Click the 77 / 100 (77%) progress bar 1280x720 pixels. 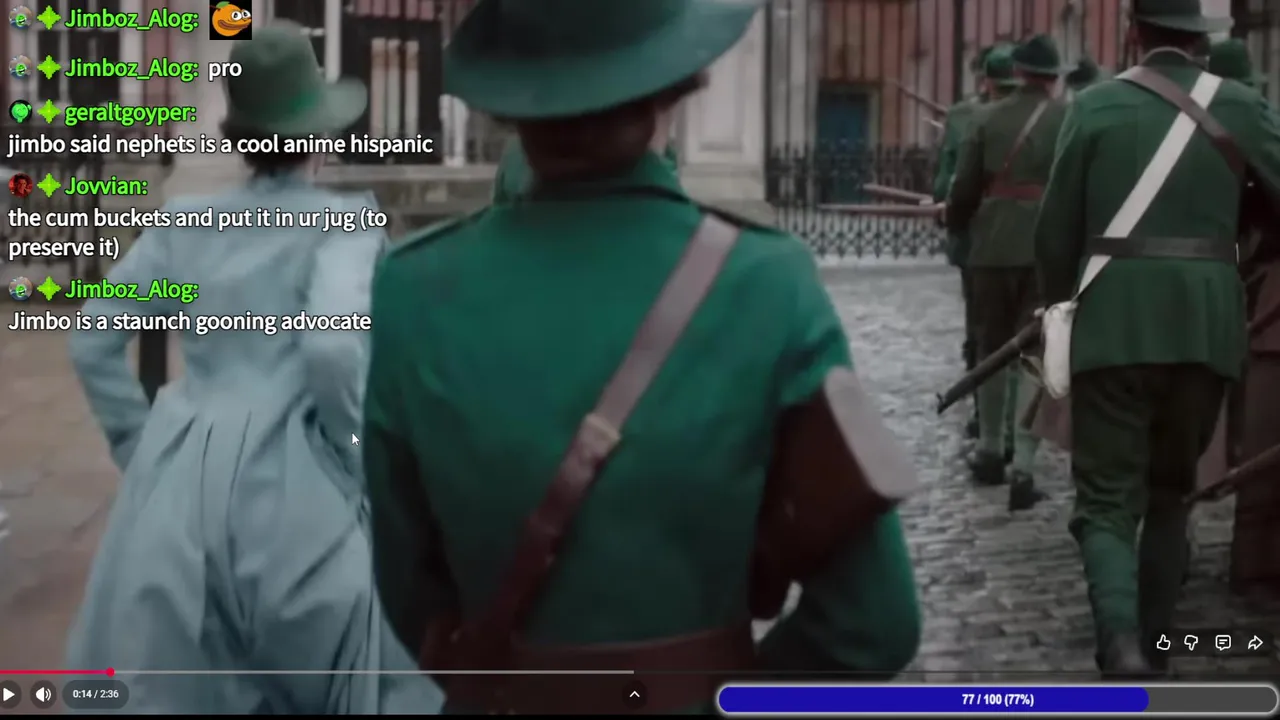(x=997, y=699)
